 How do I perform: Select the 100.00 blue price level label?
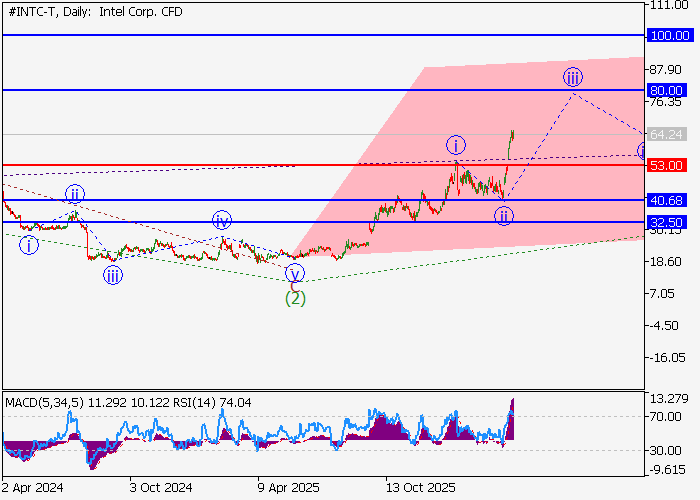670,35
